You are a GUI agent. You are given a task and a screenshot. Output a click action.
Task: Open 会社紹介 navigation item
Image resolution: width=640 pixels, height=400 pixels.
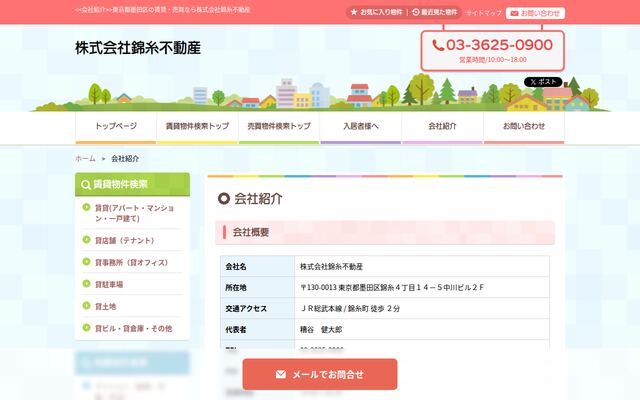(x=442, y=127)
